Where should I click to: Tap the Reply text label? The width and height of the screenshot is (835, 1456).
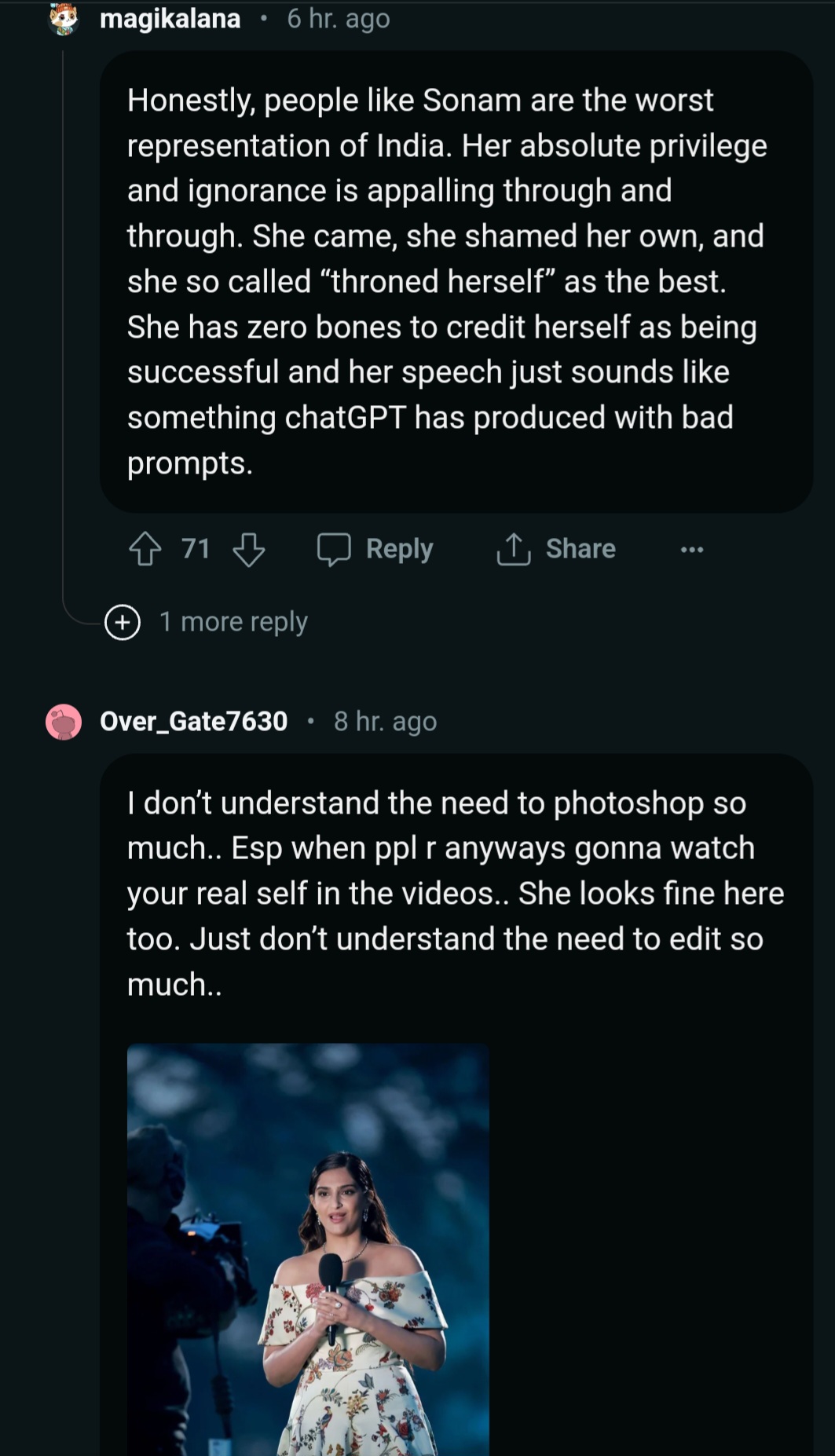pyautogui.click(x=399, y=549)
